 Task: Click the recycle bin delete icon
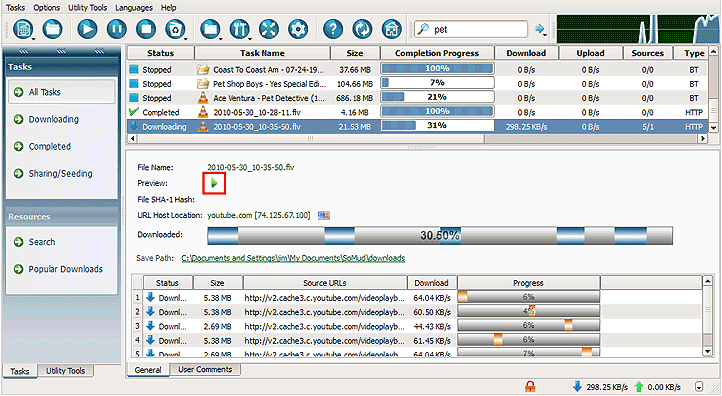pyautogui.click(x=175, y=29)
